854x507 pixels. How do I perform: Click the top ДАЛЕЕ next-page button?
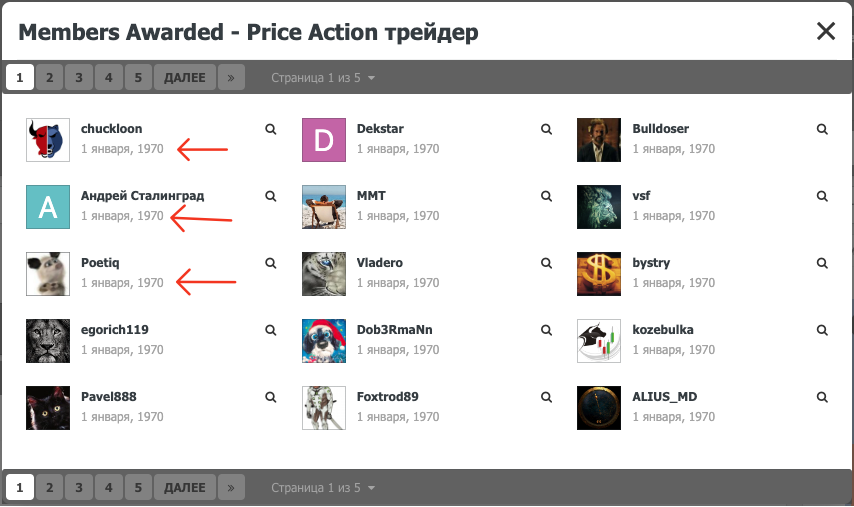click(185, 77)
